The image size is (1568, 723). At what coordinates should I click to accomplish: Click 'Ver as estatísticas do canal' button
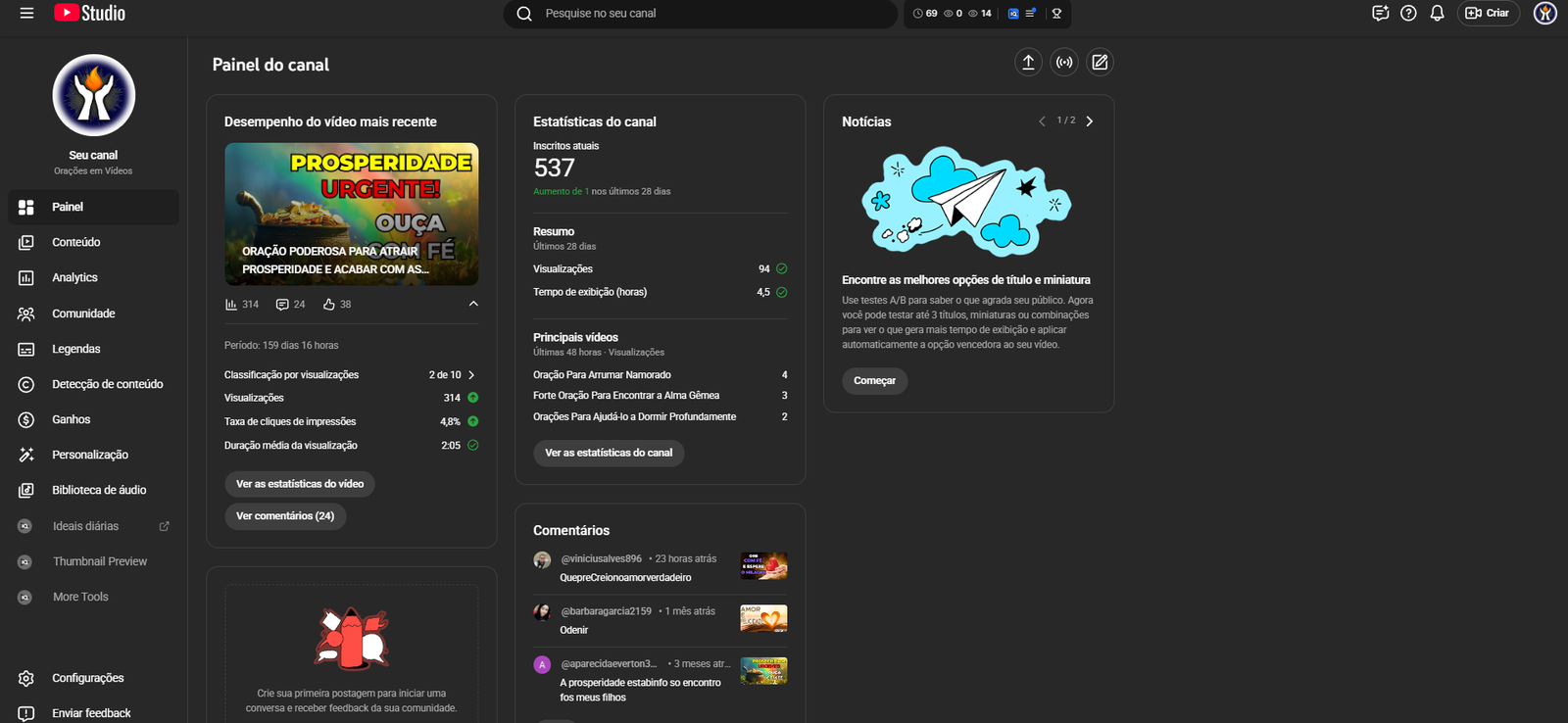[609, 453]
